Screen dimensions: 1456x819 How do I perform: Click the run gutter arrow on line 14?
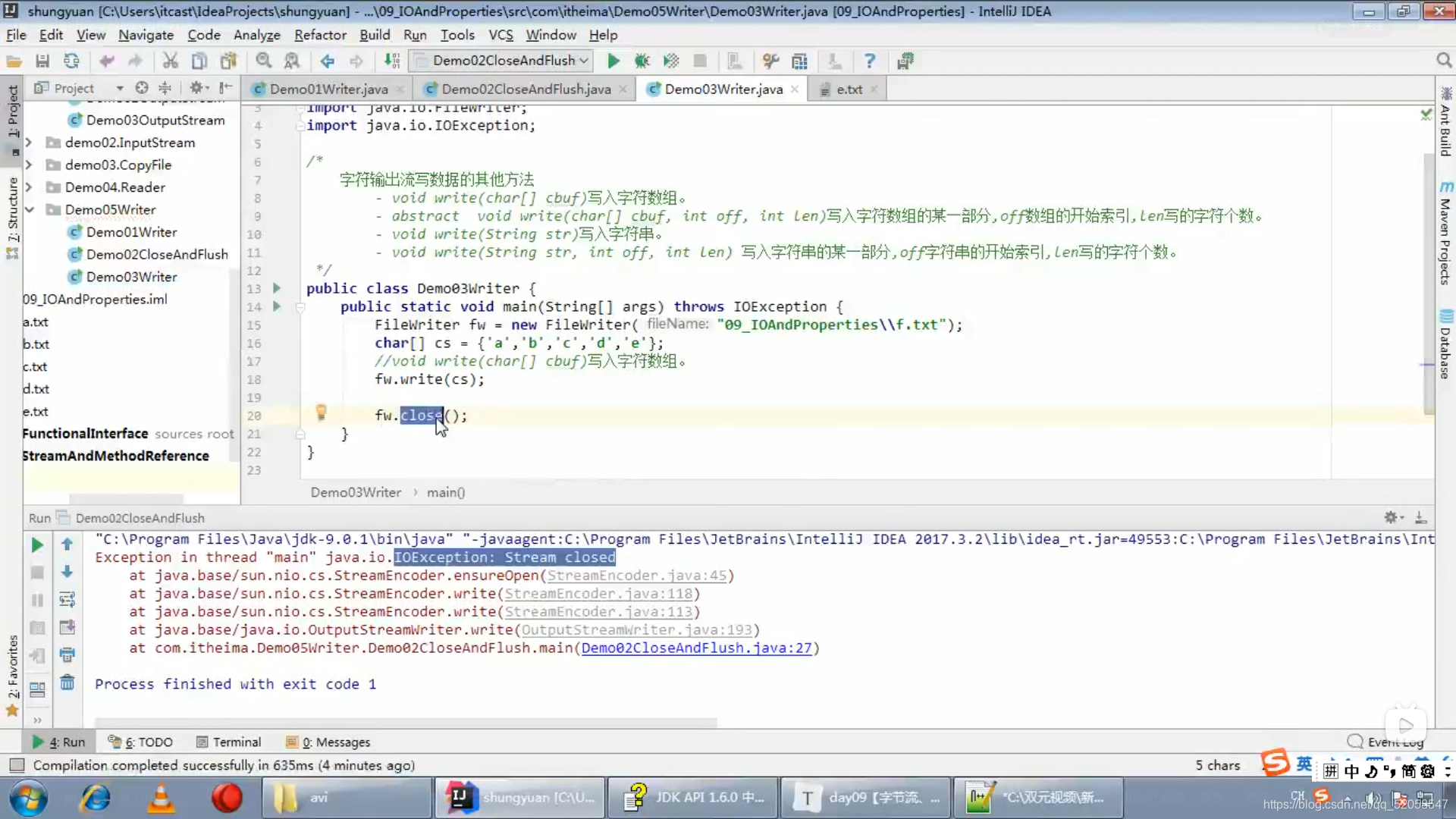click(x=277, y=306)
